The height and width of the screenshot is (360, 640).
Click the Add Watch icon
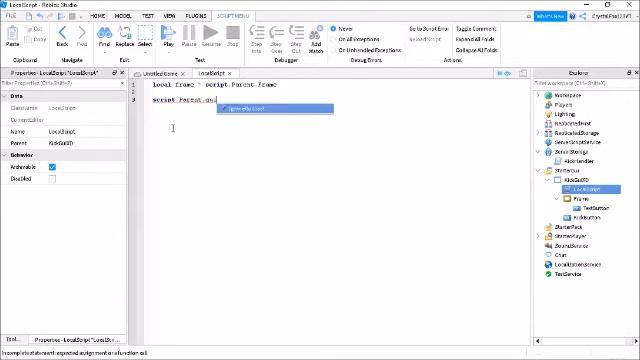pyautogui.click(x=316, y=33)
